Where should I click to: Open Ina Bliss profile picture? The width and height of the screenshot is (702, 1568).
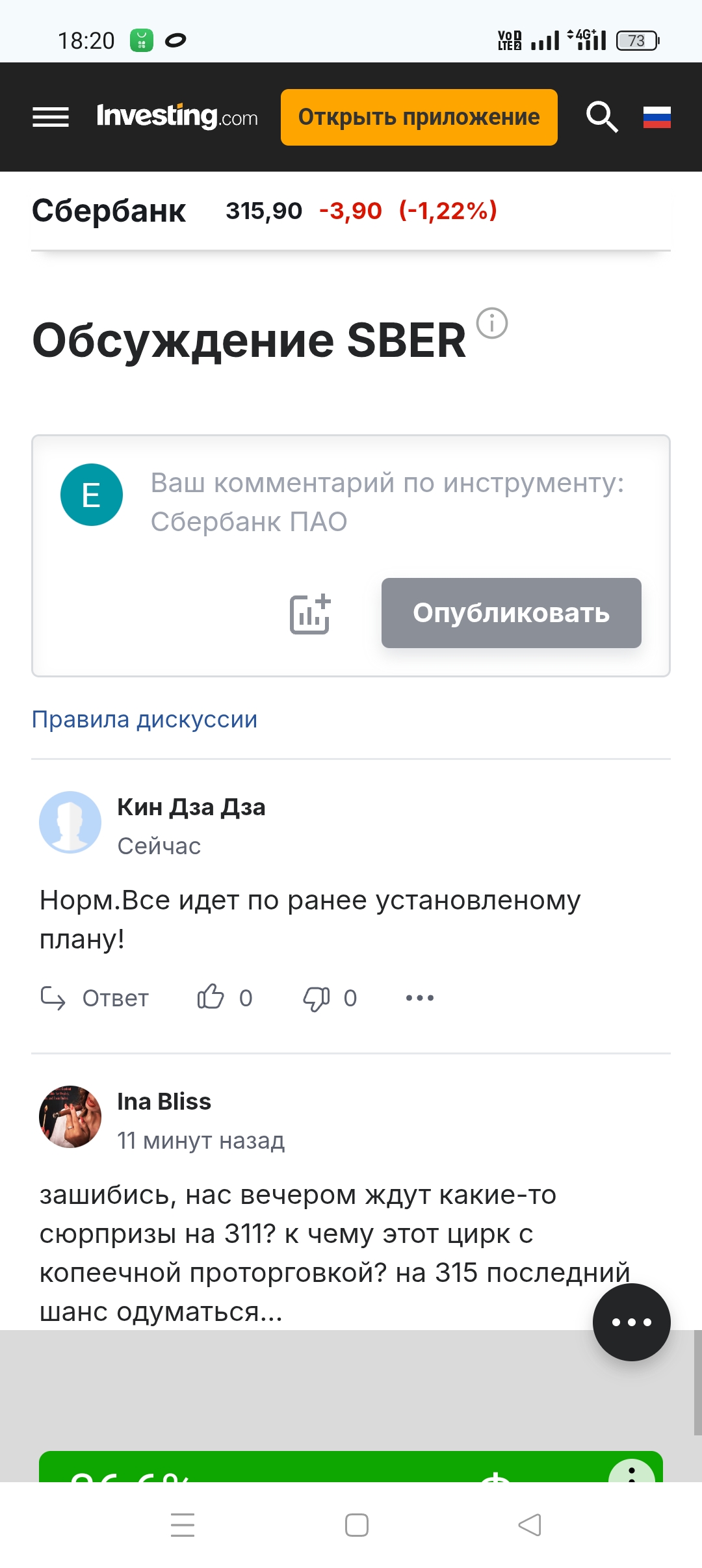coord(70,1116)
